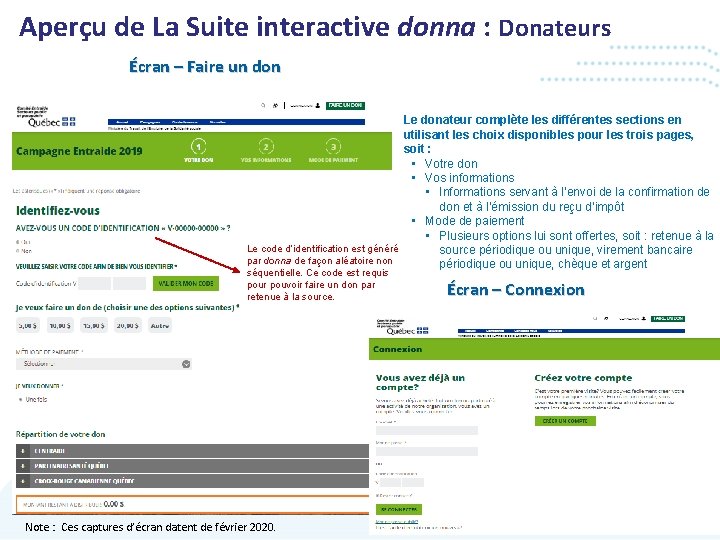Choose the 5,00 $ donation amount
Viewport: 720px width, 540px height.
coord(28,326)
